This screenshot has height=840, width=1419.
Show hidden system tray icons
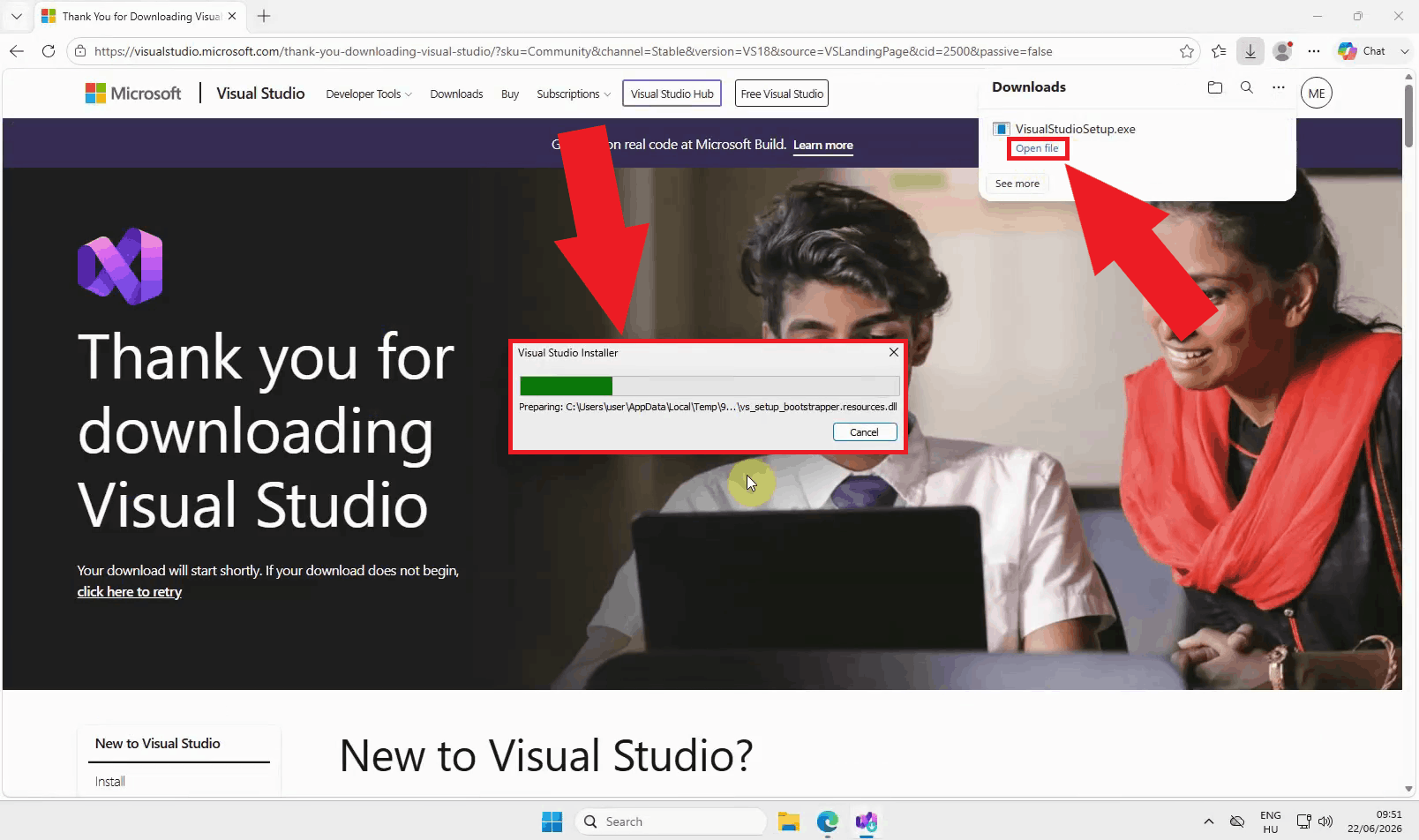tap(1208, 821)
